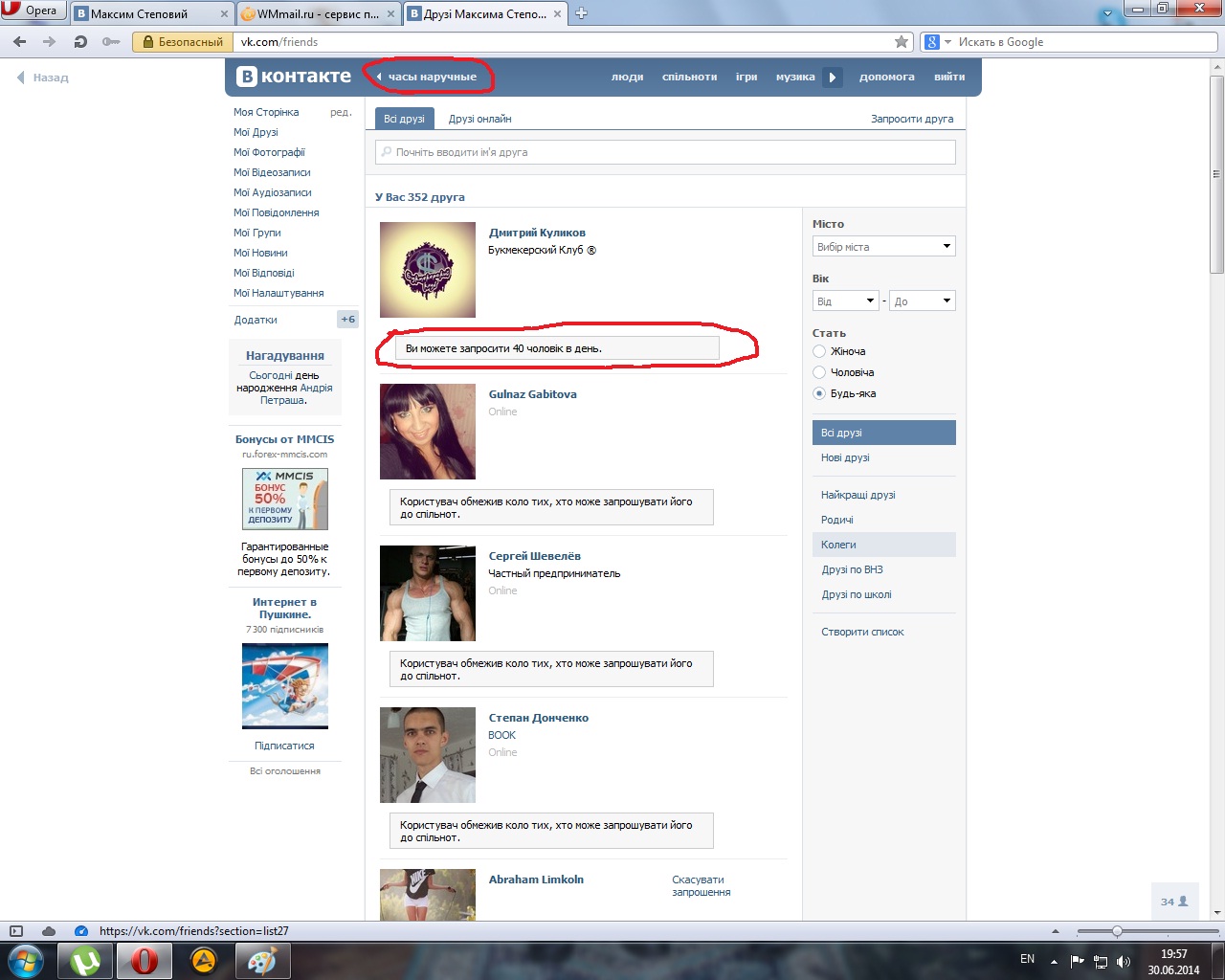Click Створити список link

point(862,632)
